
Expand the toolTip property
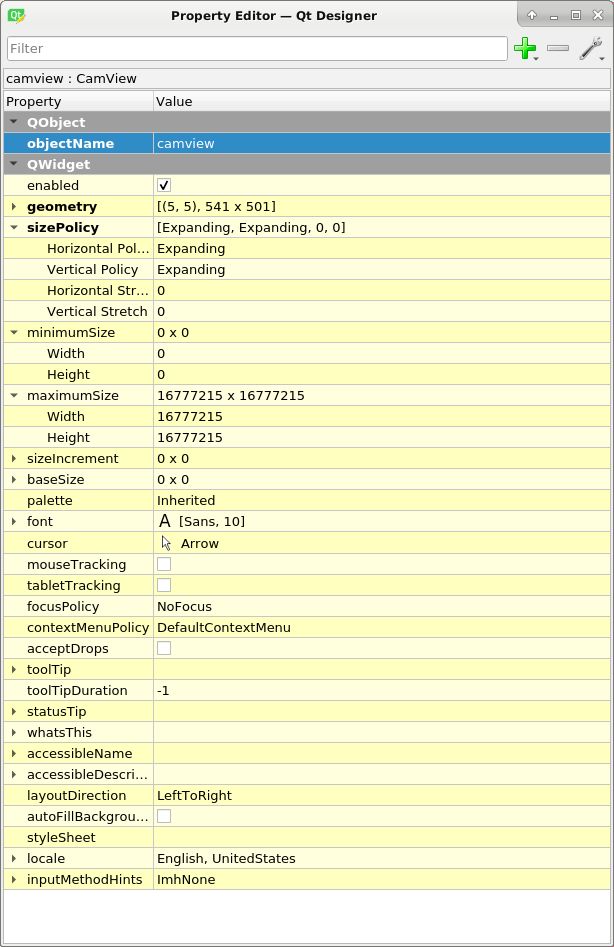click(x=14, y=669)
